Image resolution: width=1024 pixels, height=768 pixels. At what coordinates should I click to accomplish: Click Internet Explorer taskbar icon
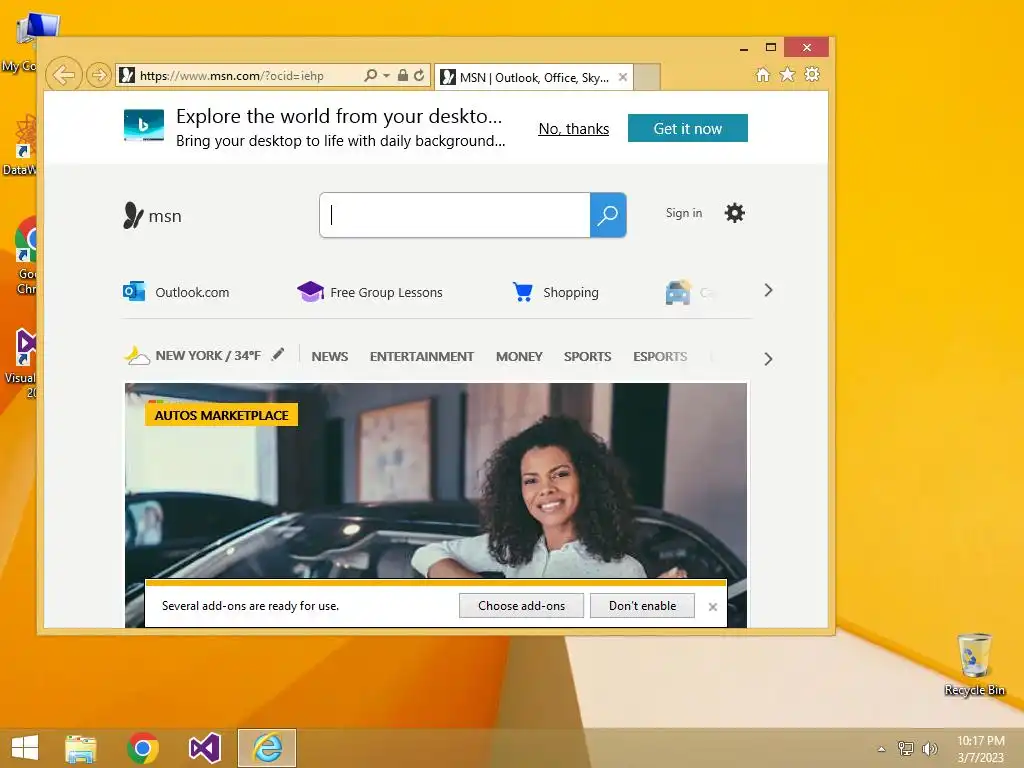click(x=266, y=748)
